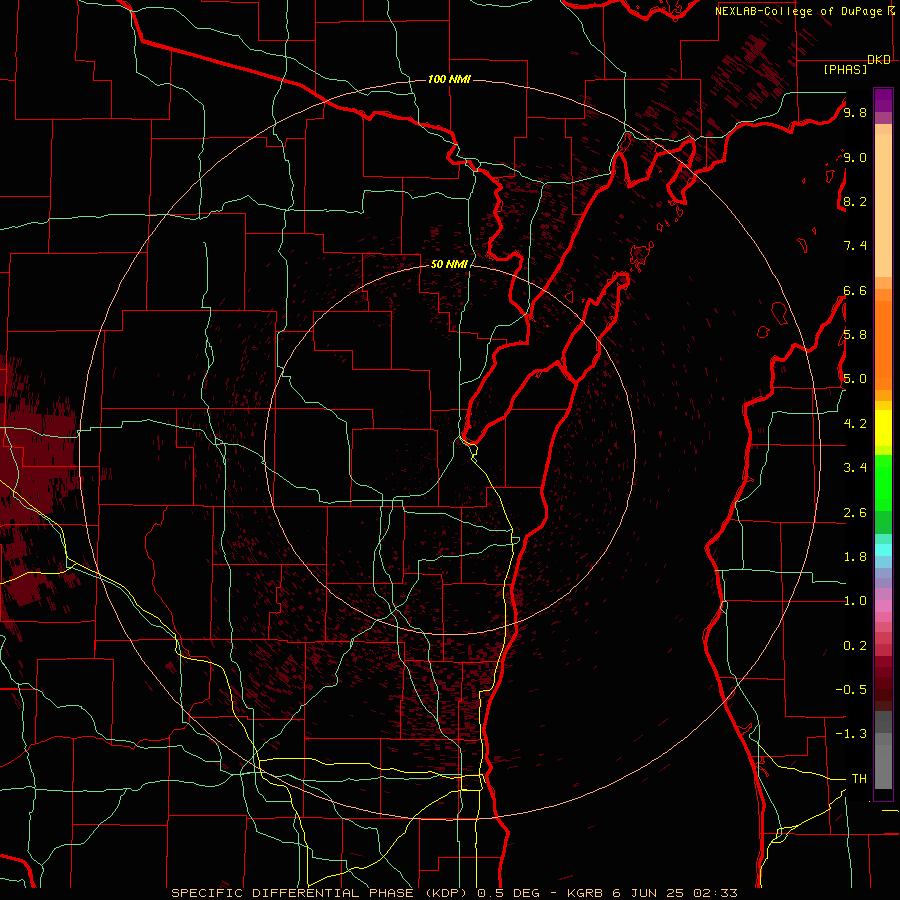Screen dimensions: 900x900
Task: Click the 50 NMI range ring label
Action: click(449, 264)
